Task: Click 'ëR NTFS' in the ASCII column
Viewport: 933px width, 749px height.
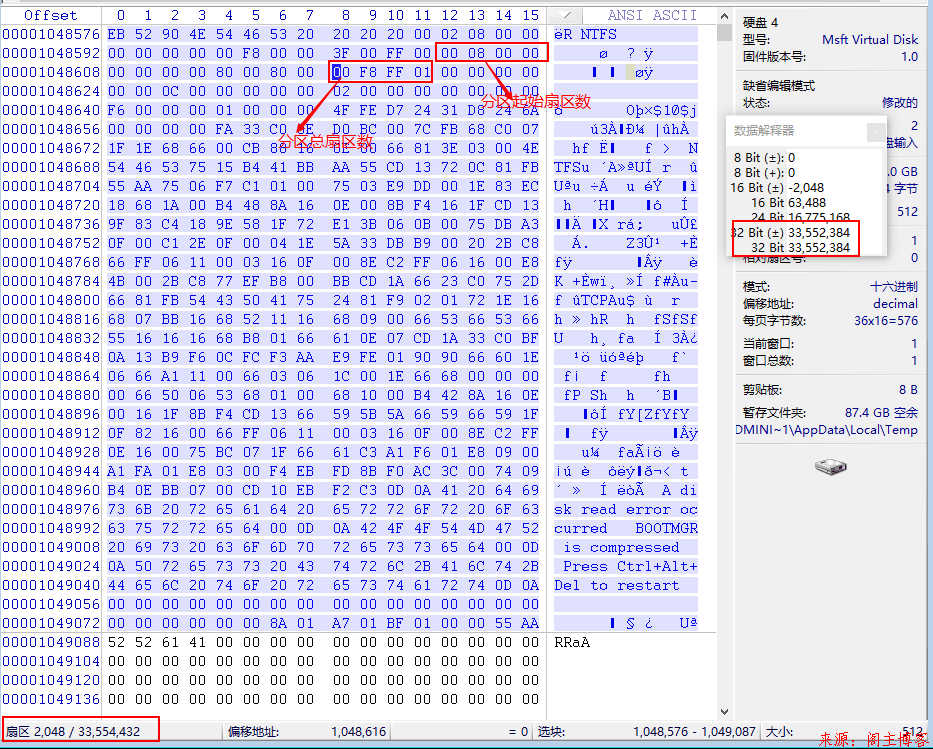Action: 586,35
